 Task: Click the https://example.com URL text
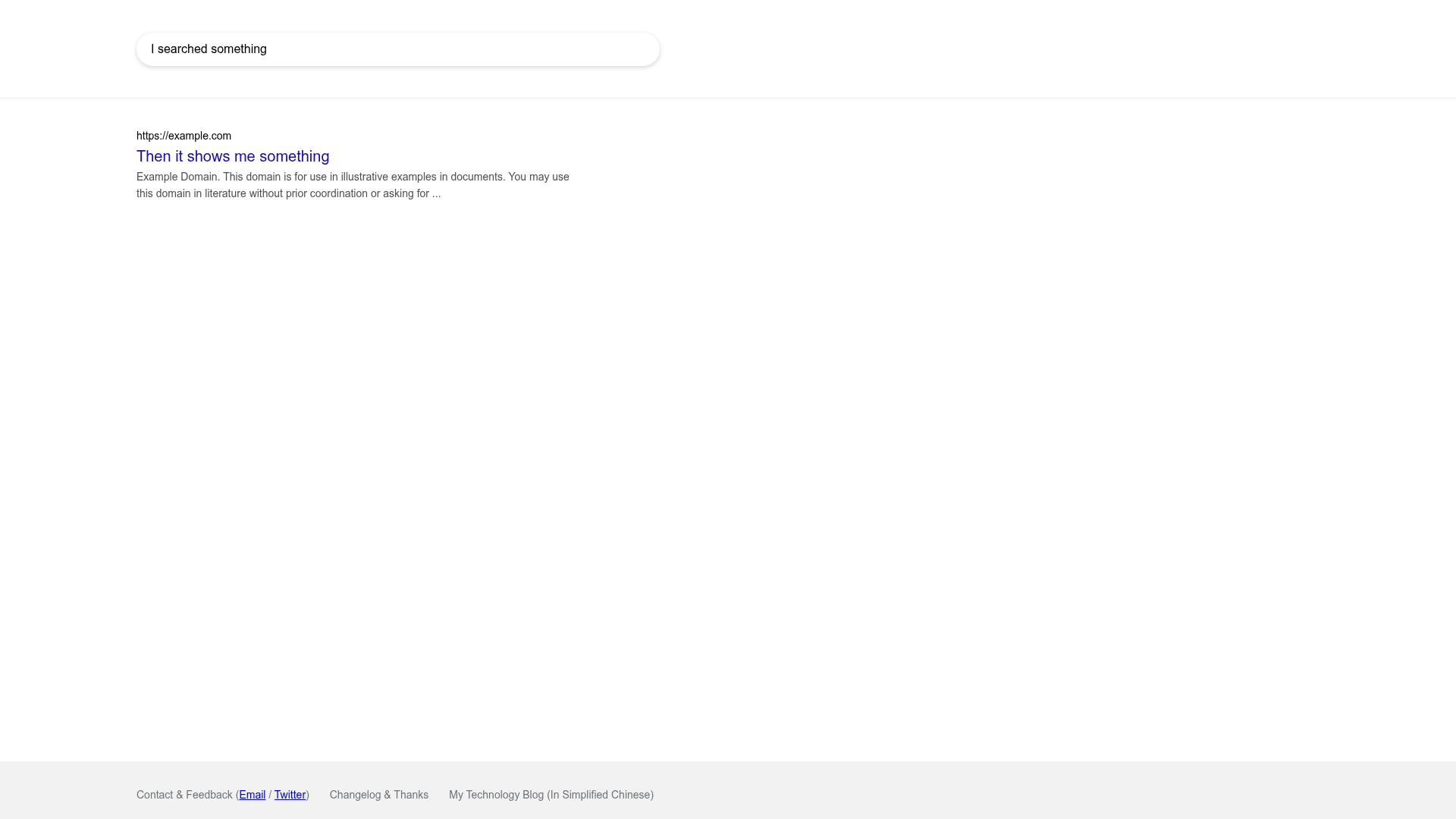click(x=184, y=136)
